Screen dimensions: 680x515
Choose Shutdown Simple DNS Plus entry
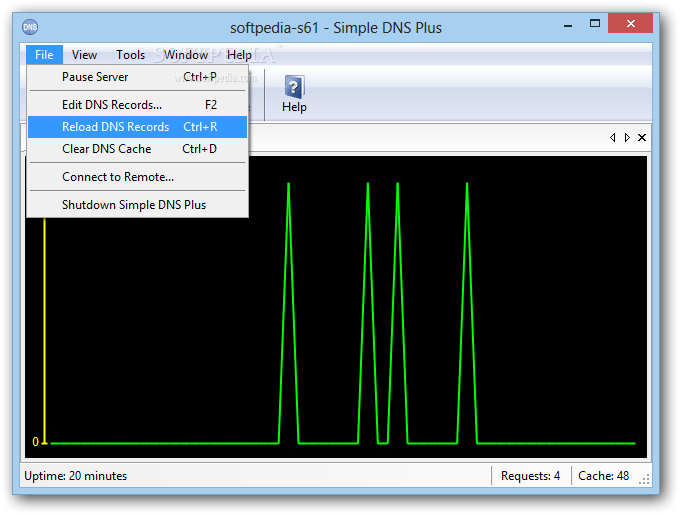click(x=137, y=205)
